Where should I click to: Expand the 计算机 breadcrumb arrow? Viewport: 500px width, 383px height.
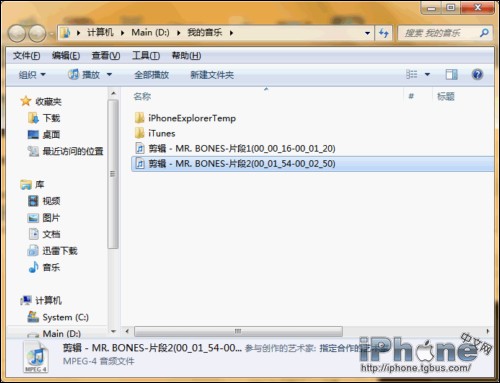point(123,33)
